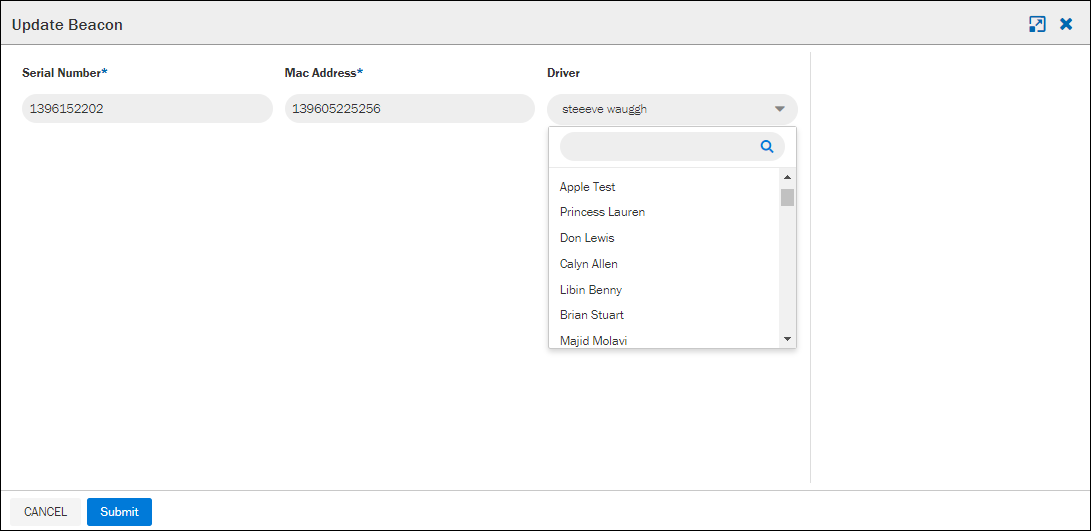Click the driver list scroll down arrow

[788, 339]
